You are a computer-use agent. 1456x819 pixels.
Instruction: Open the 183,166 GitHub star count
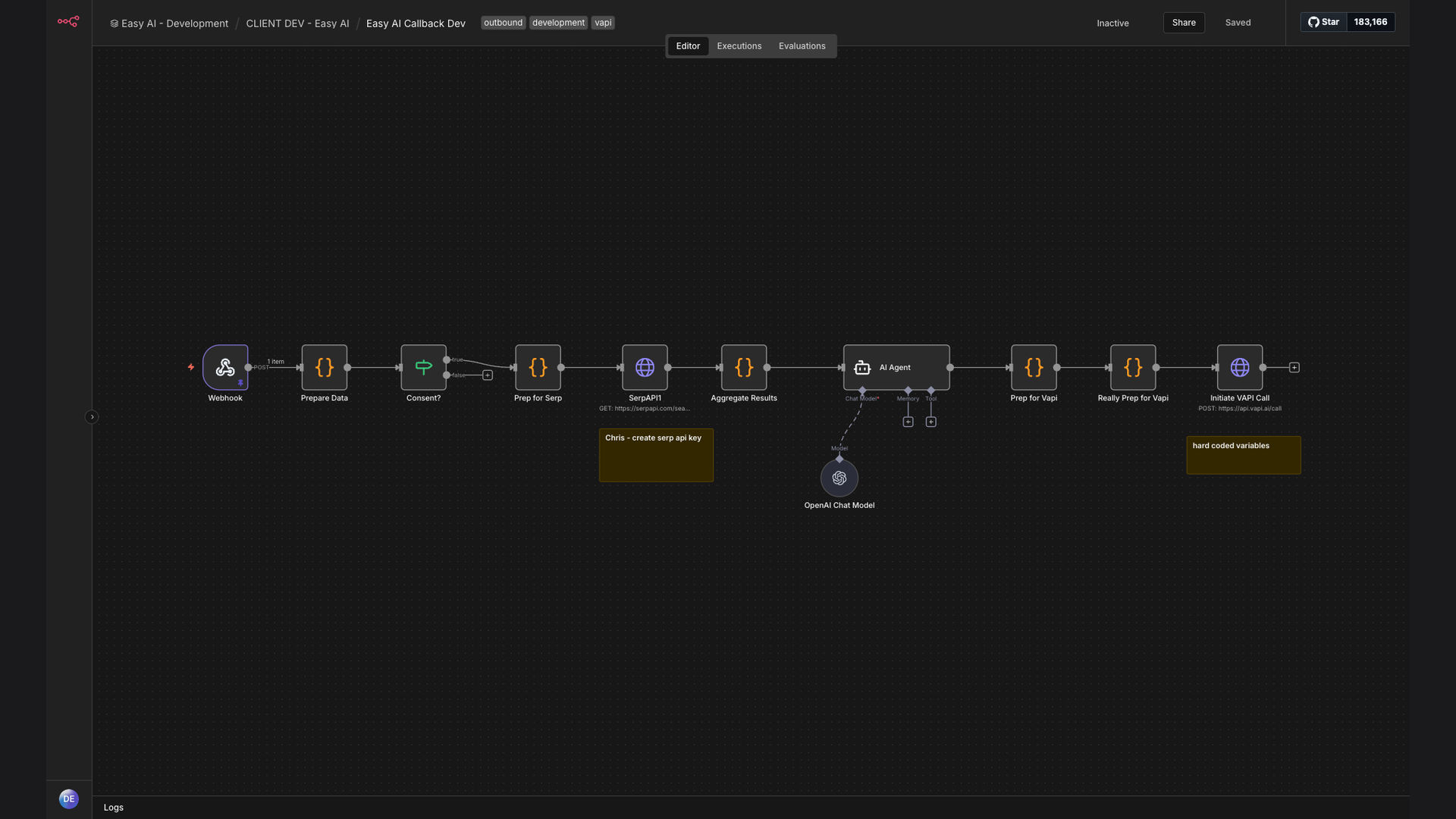point(1370,22)
